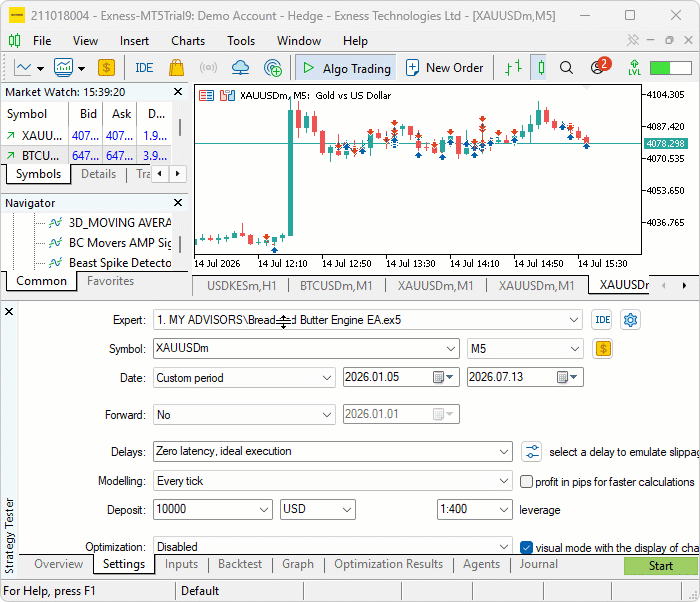
Task: Click the chart depth of market icon
Action: (x=206, y=96)
